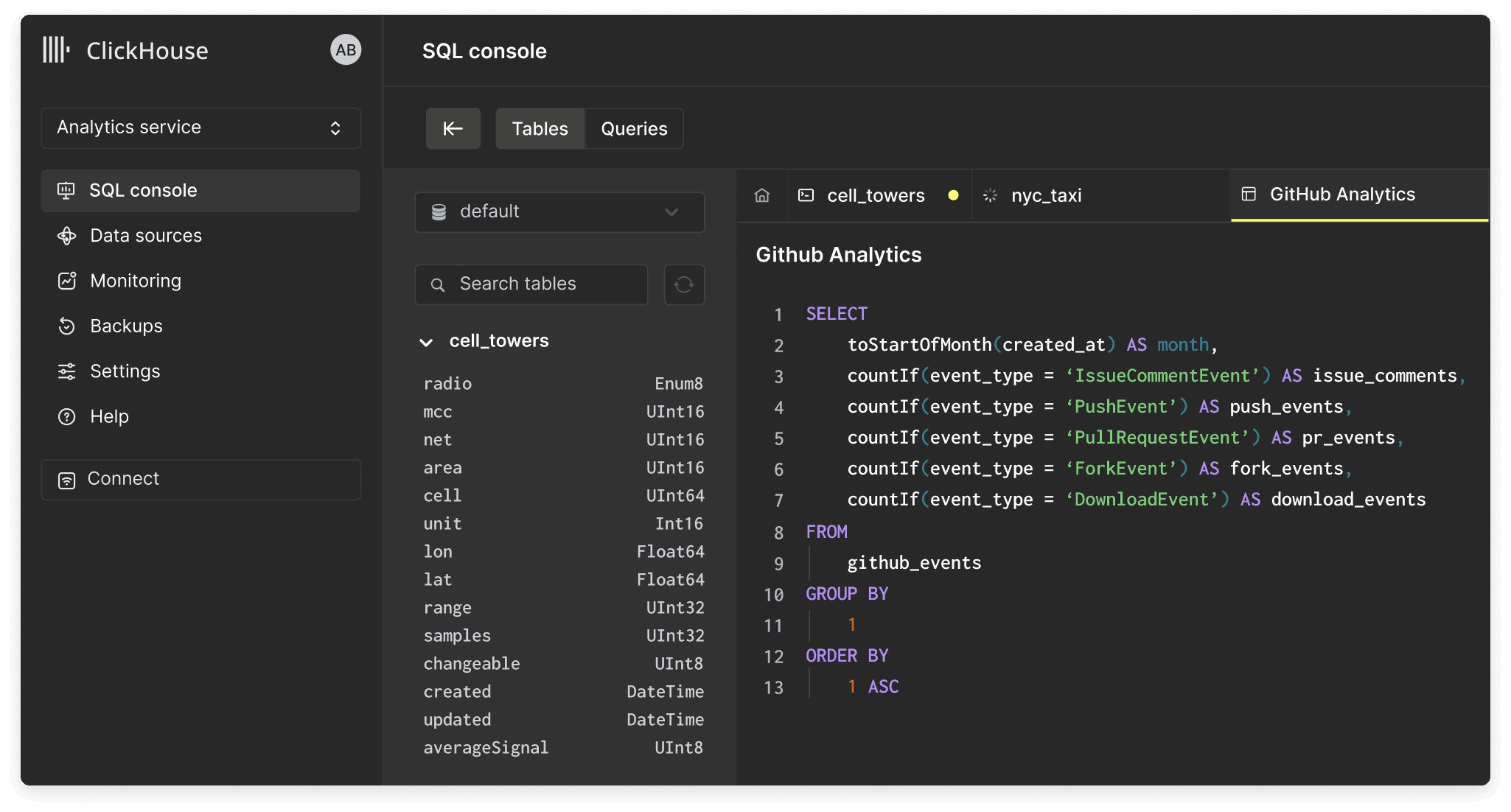Collapse the tables panel with arrow button
Image resolution: width=1511 pixels, height=812 pixels.
(453, 129)
